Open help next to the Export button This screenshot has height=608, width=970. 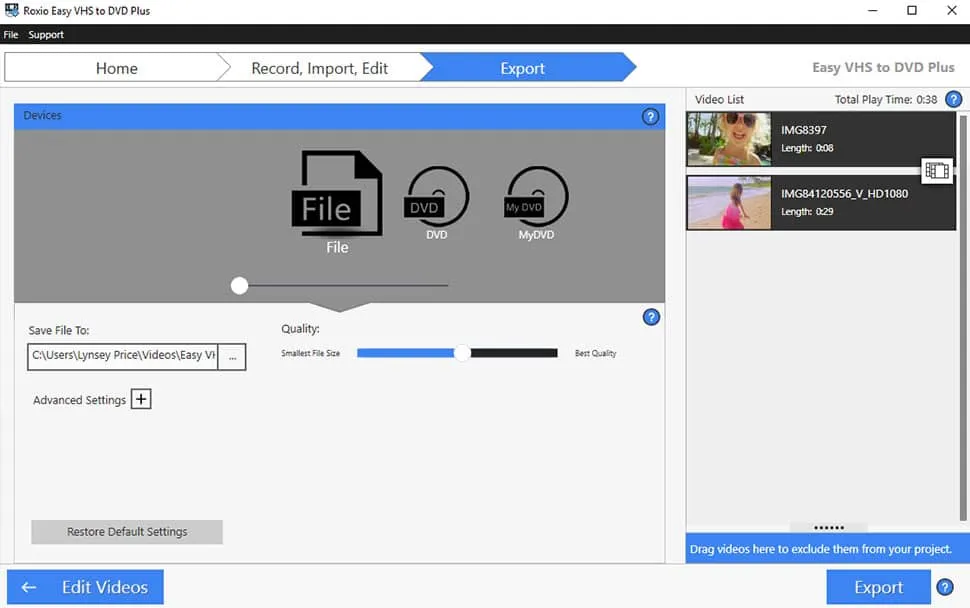click(945, 587)
